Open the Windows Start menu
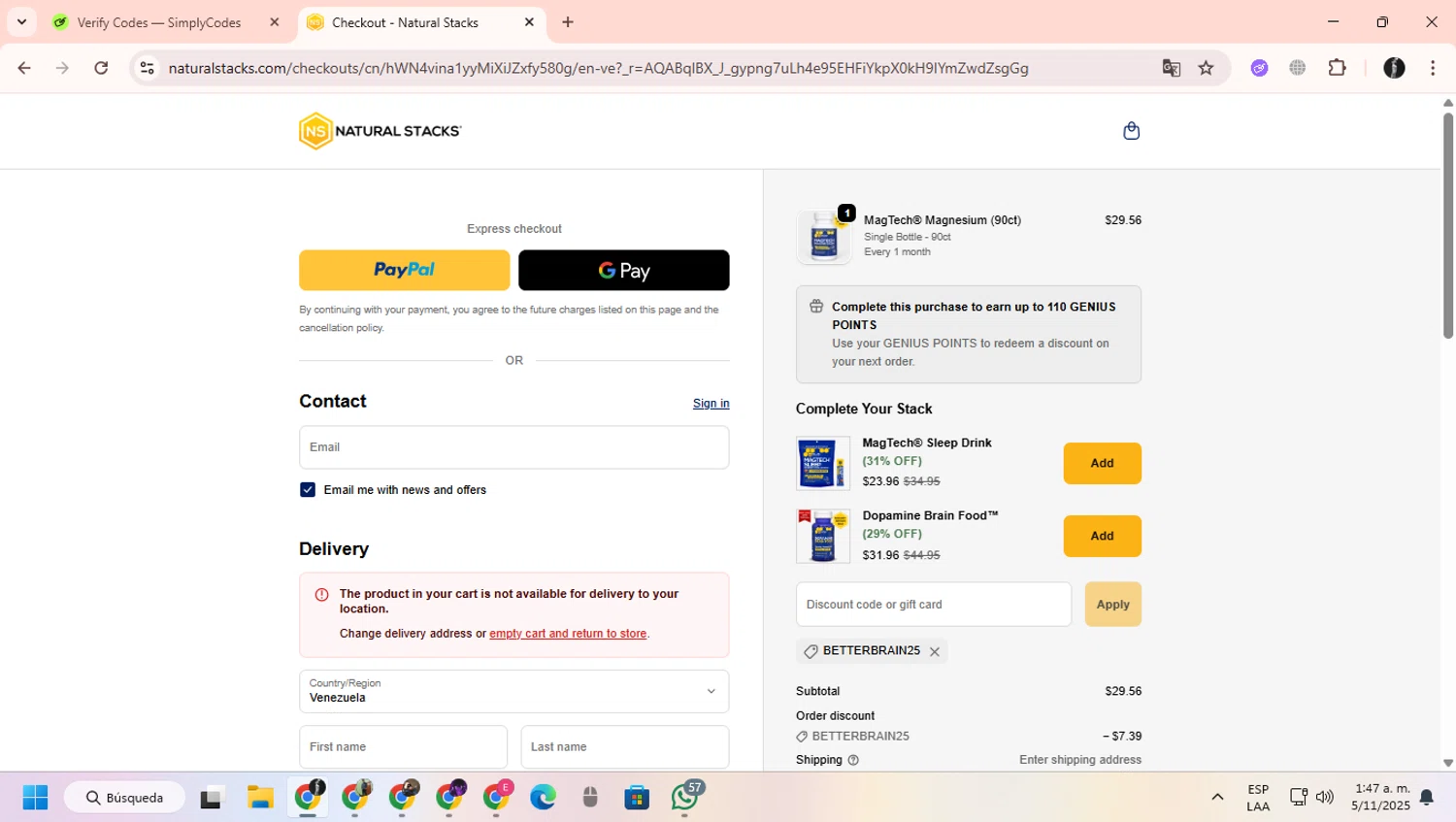The height and width of the screenshot is (822, 1456). (35, 798)
